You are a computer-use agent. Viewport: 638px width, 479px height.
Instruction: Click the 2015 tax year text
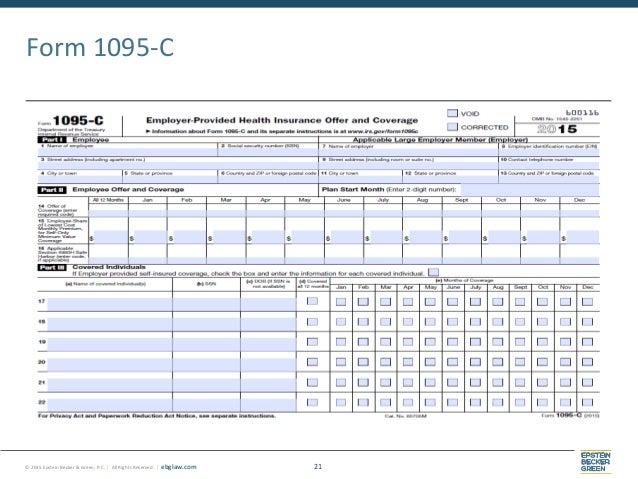point(557,129)
